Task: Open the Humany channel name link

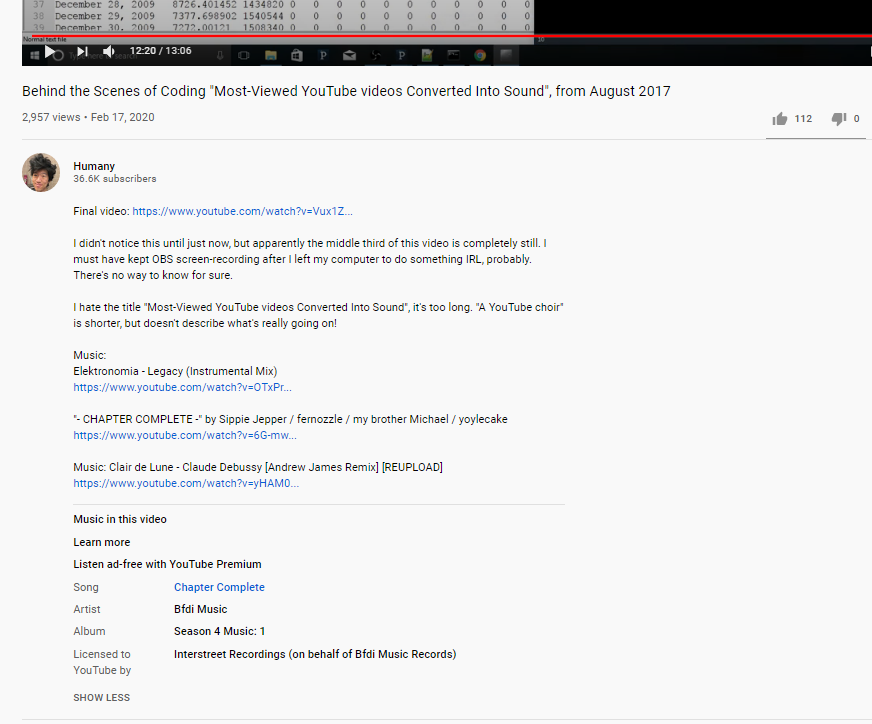Action: point(94,166)
